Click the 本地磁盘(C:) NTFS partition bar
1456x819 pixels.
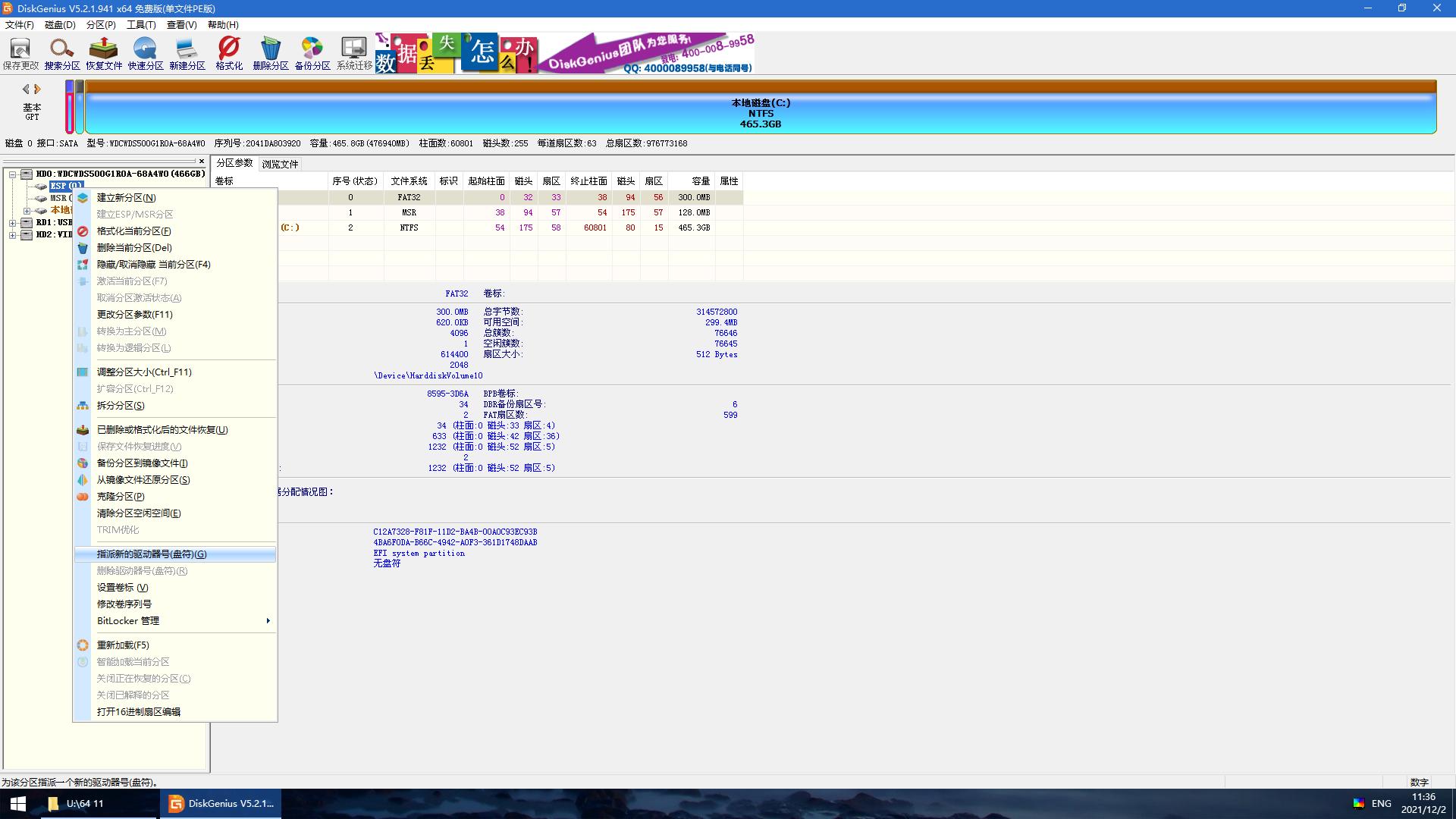click(760, 112)
